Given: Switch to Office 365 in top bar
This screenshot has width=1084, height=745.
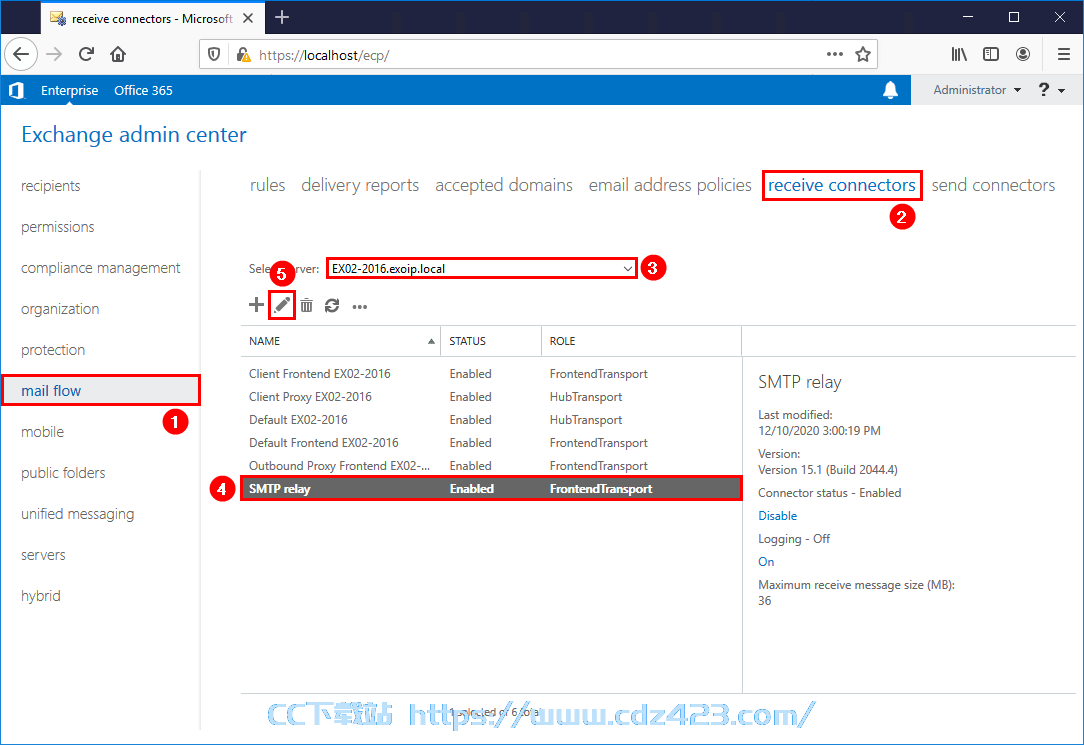Looking at the screenshot, I should tap(143, 91).
